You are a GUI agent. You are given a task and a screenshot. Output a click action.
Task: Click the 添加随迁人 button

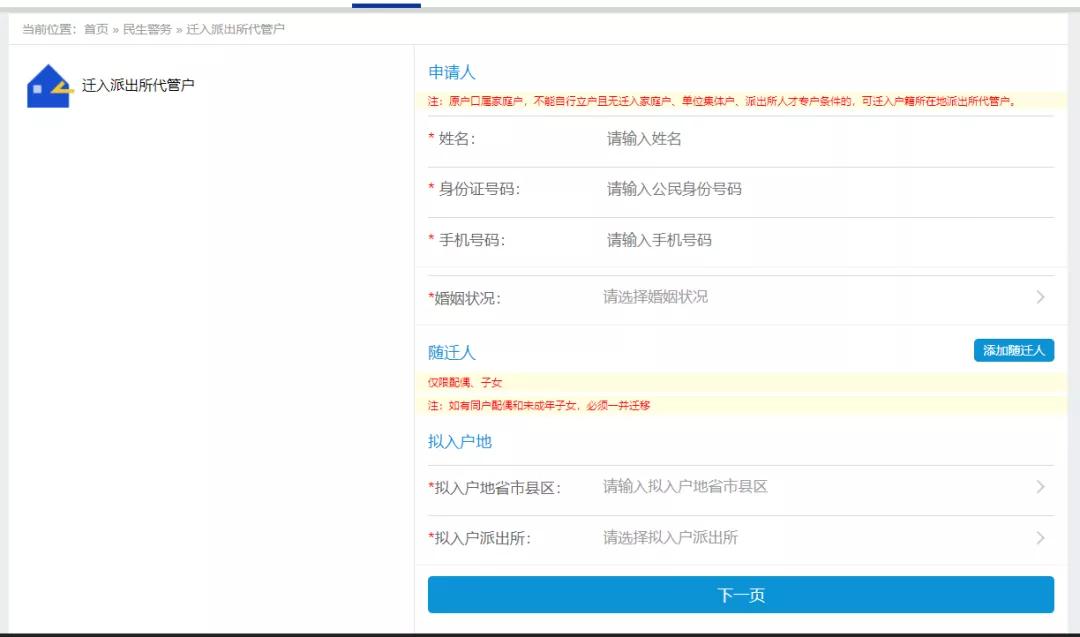[x=1013, y=350]
